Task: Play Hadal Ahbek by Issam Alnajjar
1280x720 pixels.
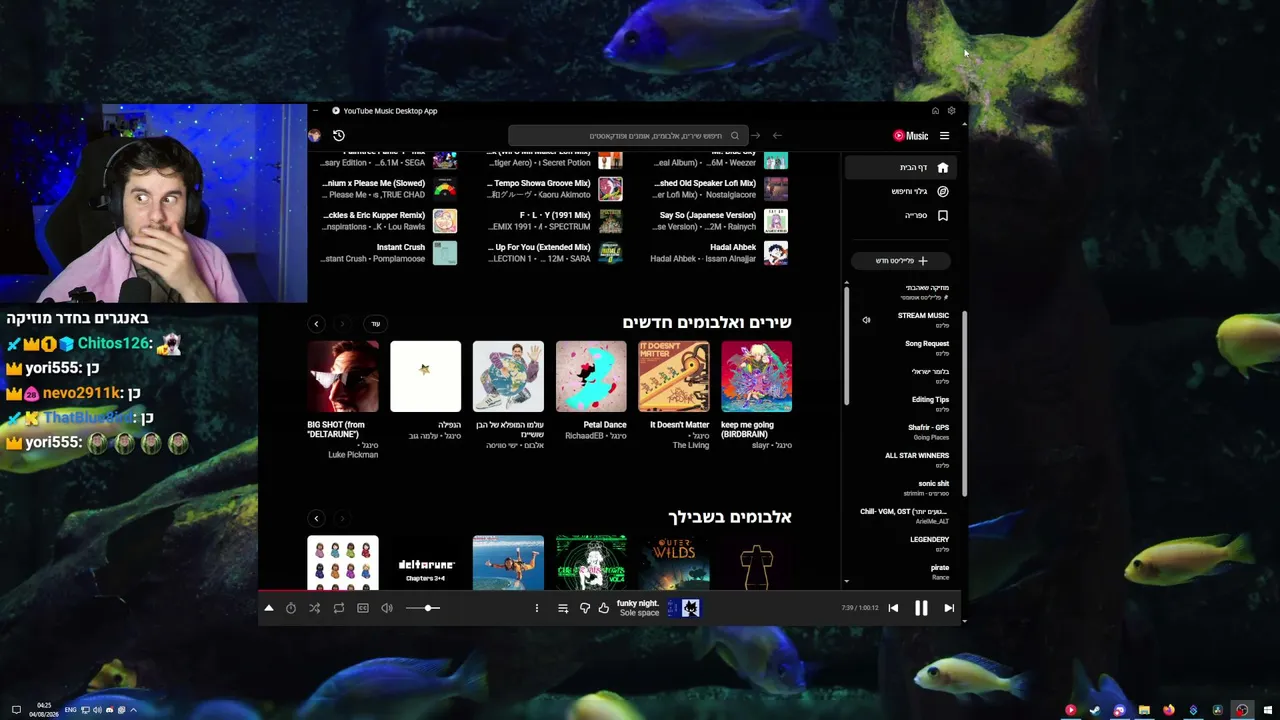Action: pos(720,253)
